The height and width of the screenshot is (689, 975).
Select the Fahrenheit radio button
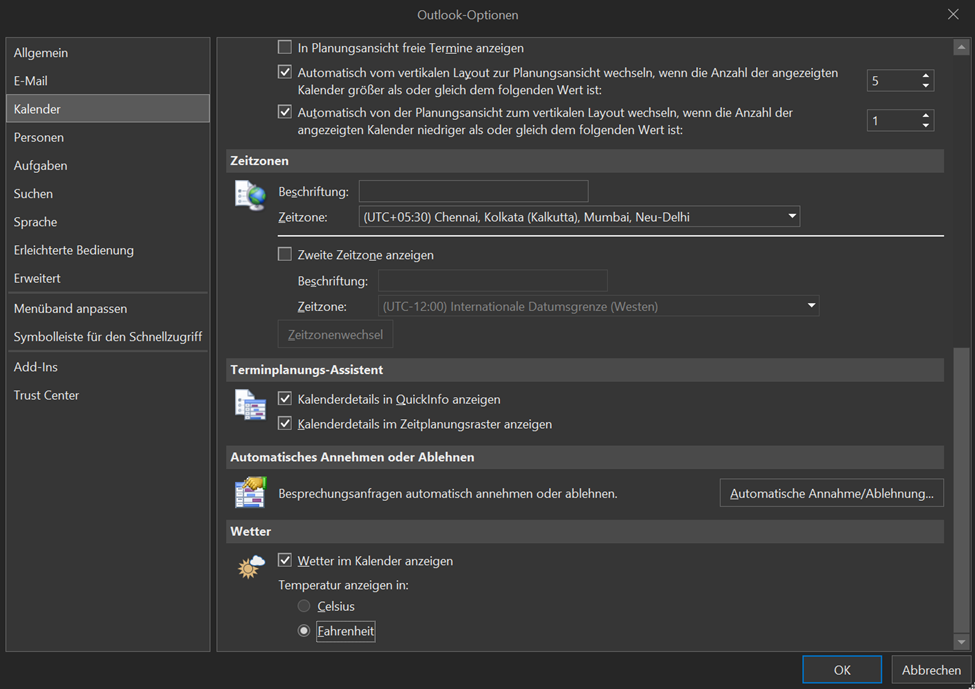(x=304, y=631)
